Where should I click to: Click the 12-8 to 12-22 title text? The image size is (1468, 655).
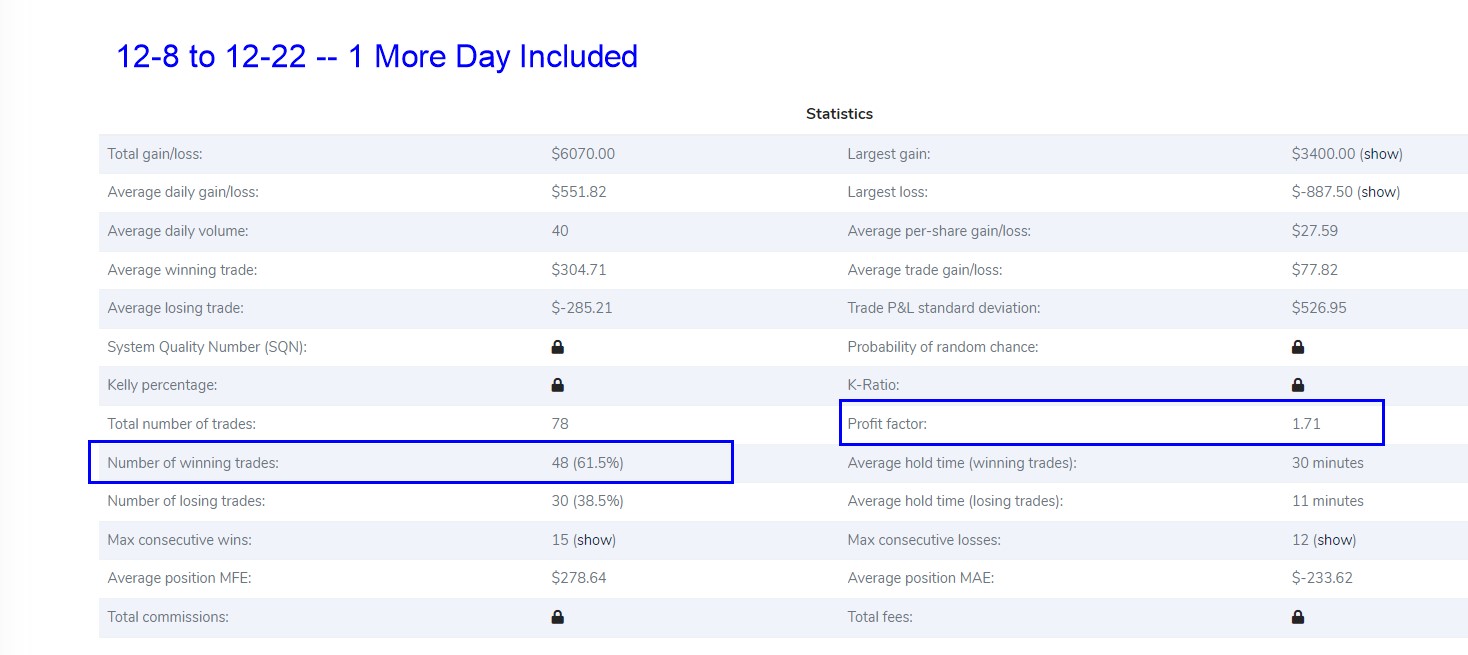[377, 57]
